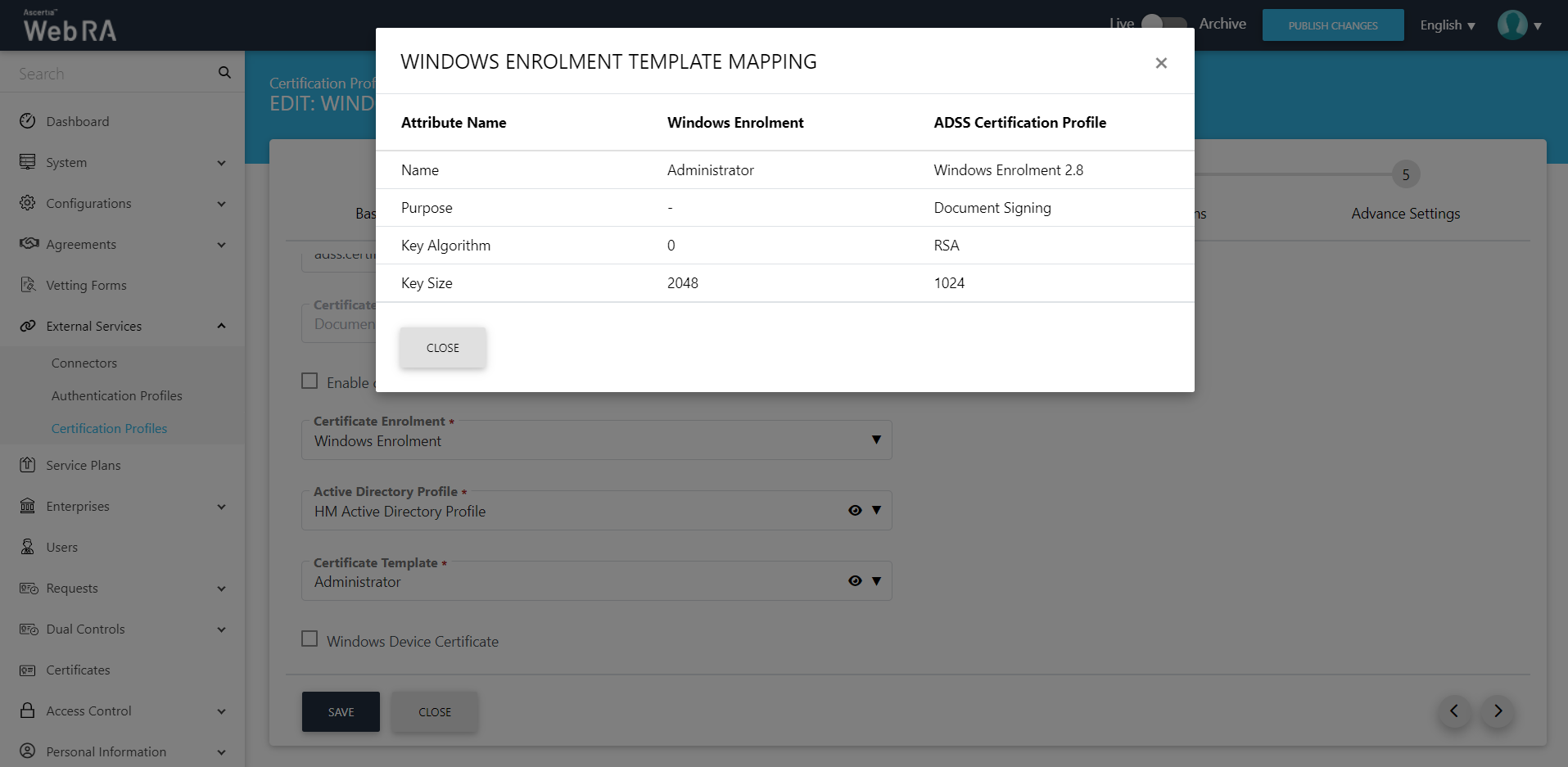
Task: View Certificate Template details with eye icon
Action: pyautogui.click(x=855, y=581)
